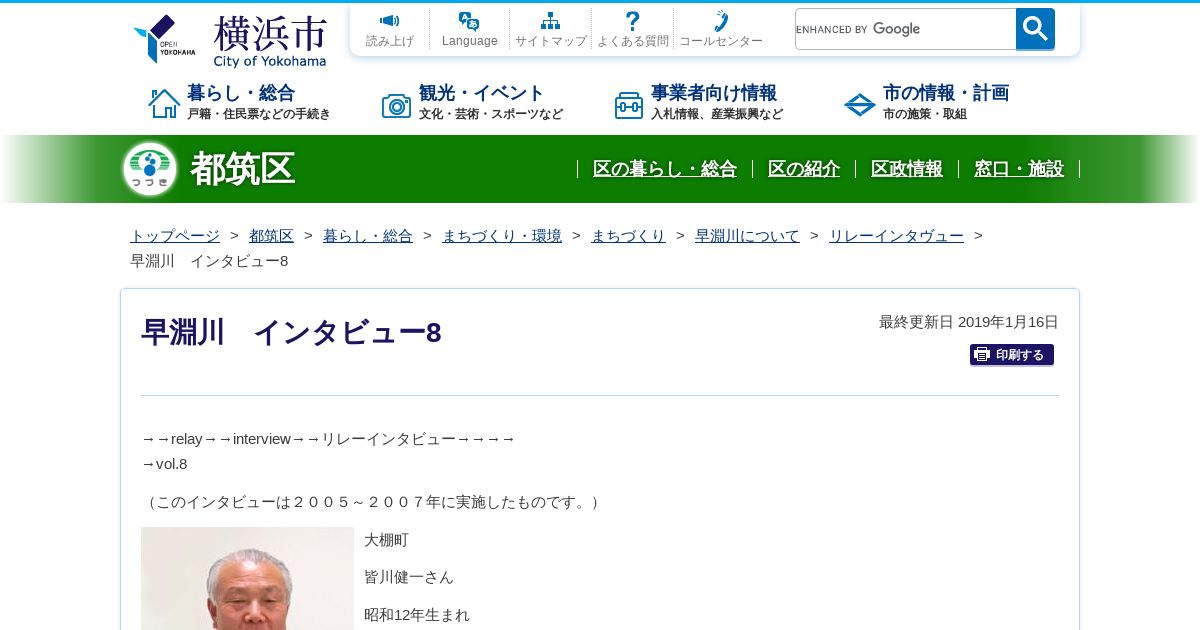The width and height of the screenshot is (1200, 630).
Task: Click the camera icon for 観光・イベント
Action: (396, 104)
